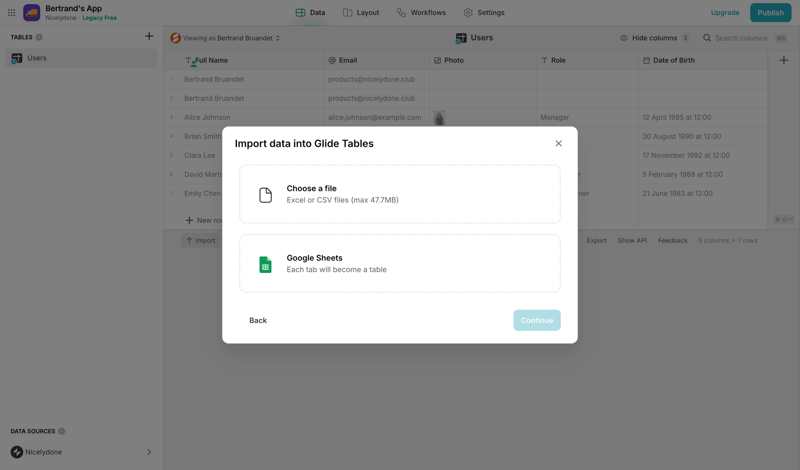The width and height of the screenshot is (800, 470).
Task: Click the file document icon
Action: (265, 194)
